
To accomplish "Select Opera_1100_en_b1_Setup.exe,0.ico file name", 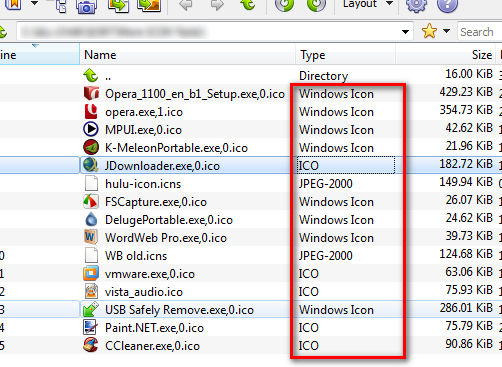I will pyautogui.click(x=195, y=94).
